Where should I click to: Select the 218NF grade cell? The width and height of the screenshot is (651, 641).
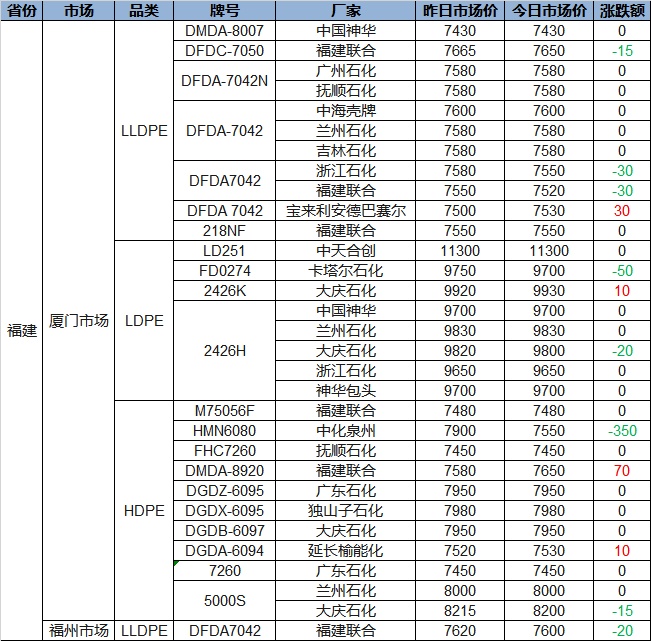pyautogui.click(x=225, y=230)
